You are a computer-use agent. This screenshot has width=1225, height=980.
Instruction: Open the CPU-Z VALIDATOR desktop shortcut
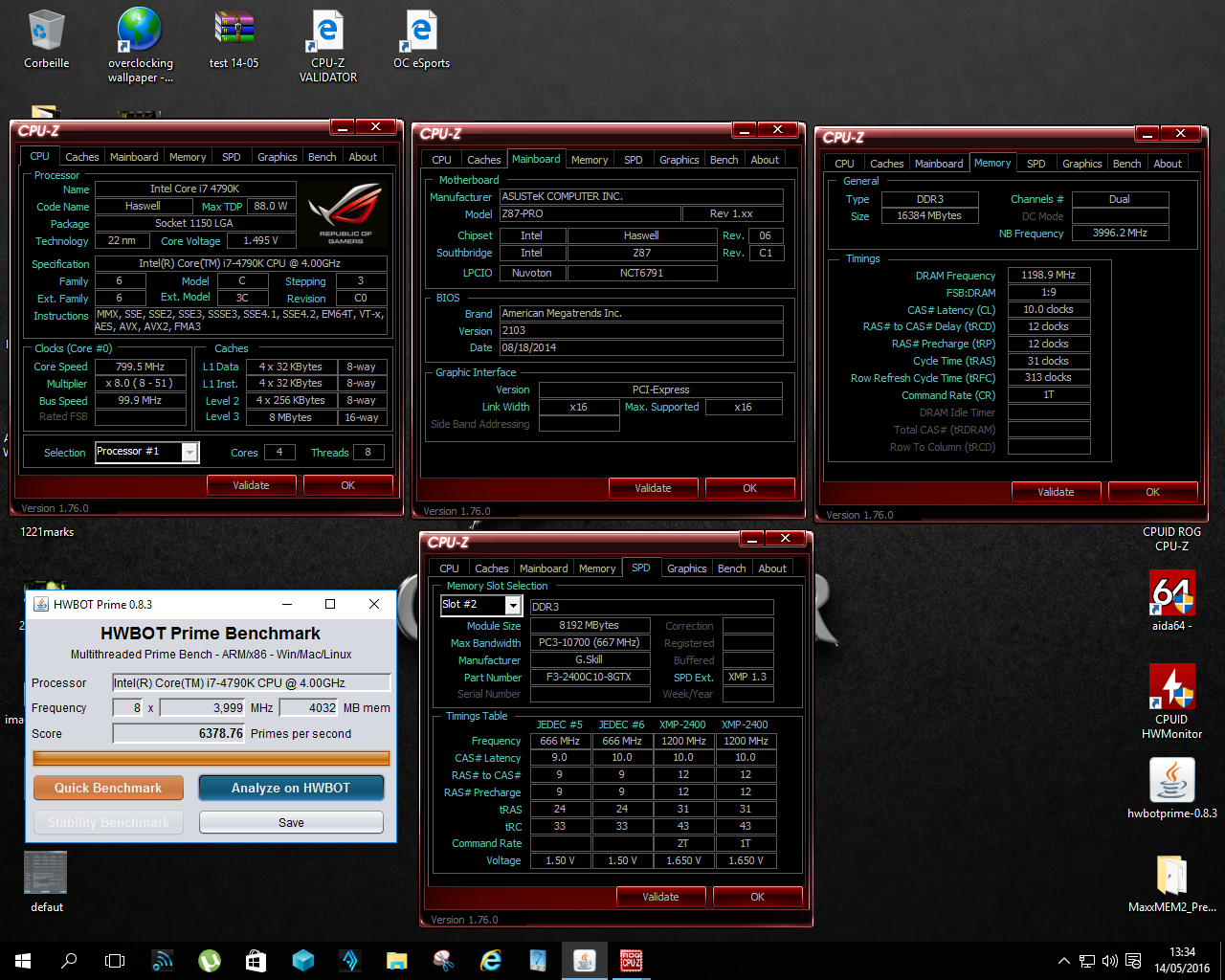coord(327,45)
